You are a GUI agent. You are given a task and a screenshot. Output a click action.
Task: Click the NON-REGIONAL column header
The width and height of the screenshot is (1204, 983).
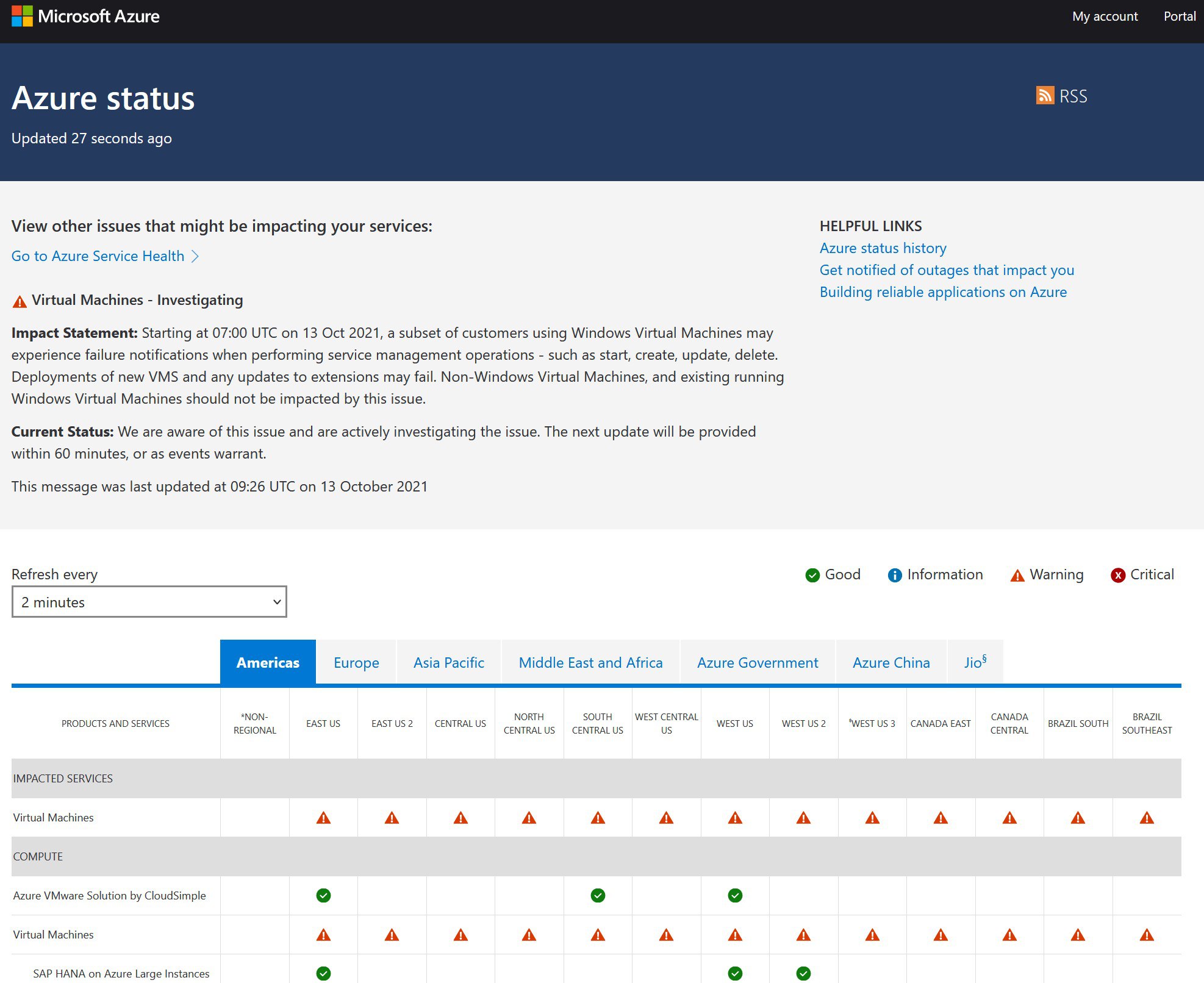tap(255, 723)
